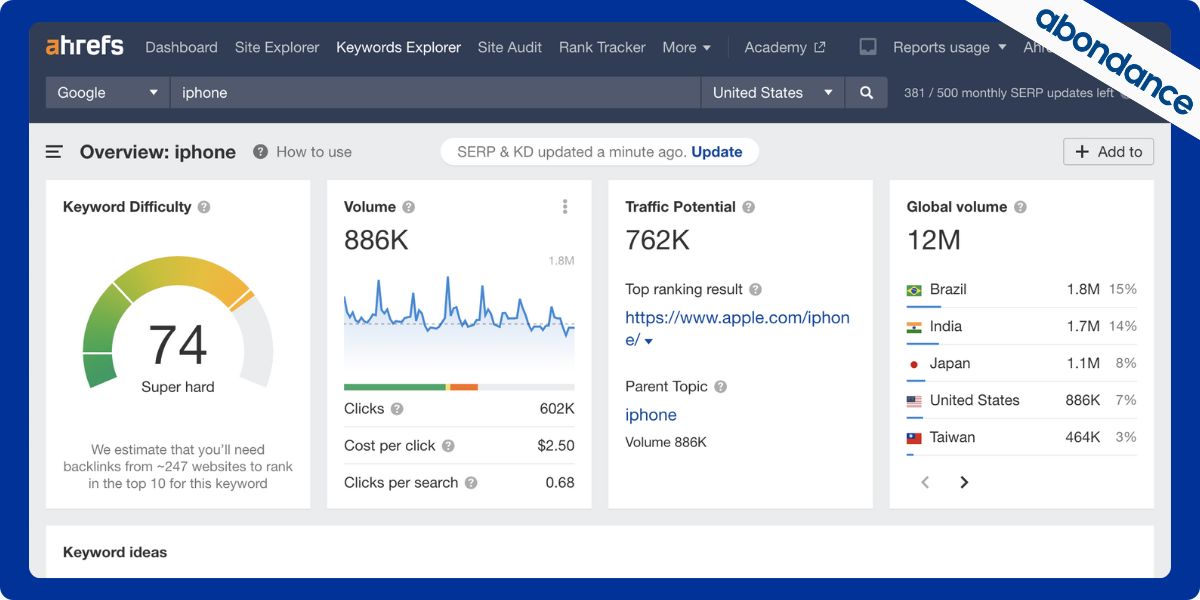This screenshot has width=1200, height=600.
Task: Click Taiwan's 464K volume value
Action: click(x=1083, y=438)
